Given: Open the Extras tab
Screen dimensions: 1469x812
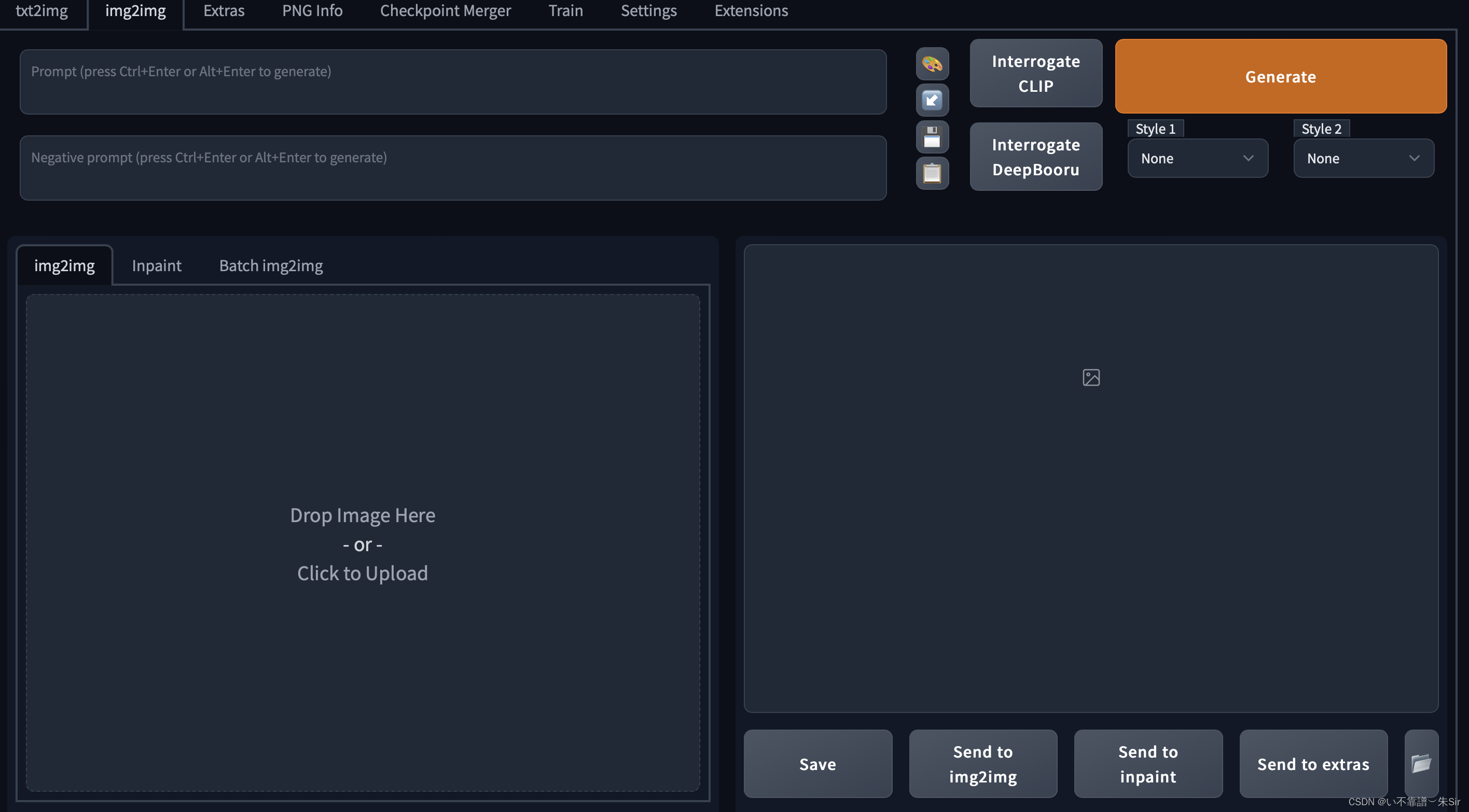Looking at the screenshot, I should (224, 11).
